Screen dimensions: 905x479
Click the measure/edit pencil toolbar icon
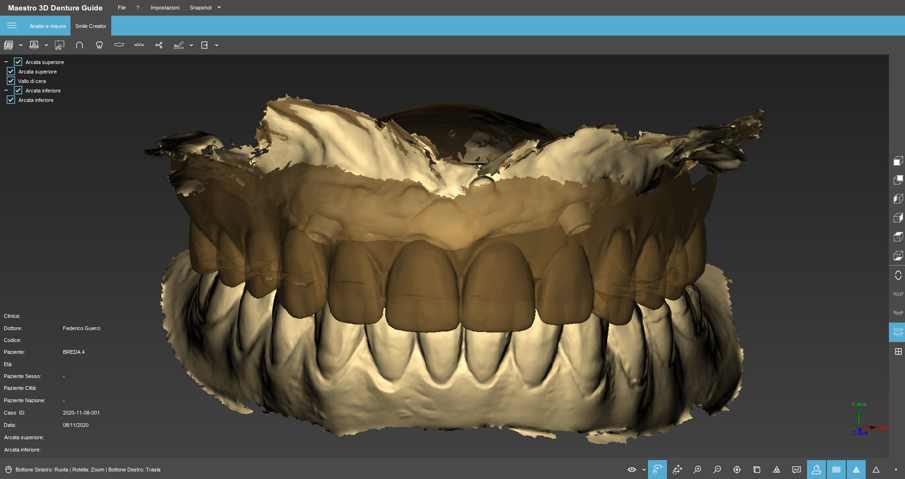[x=179, y=45]
